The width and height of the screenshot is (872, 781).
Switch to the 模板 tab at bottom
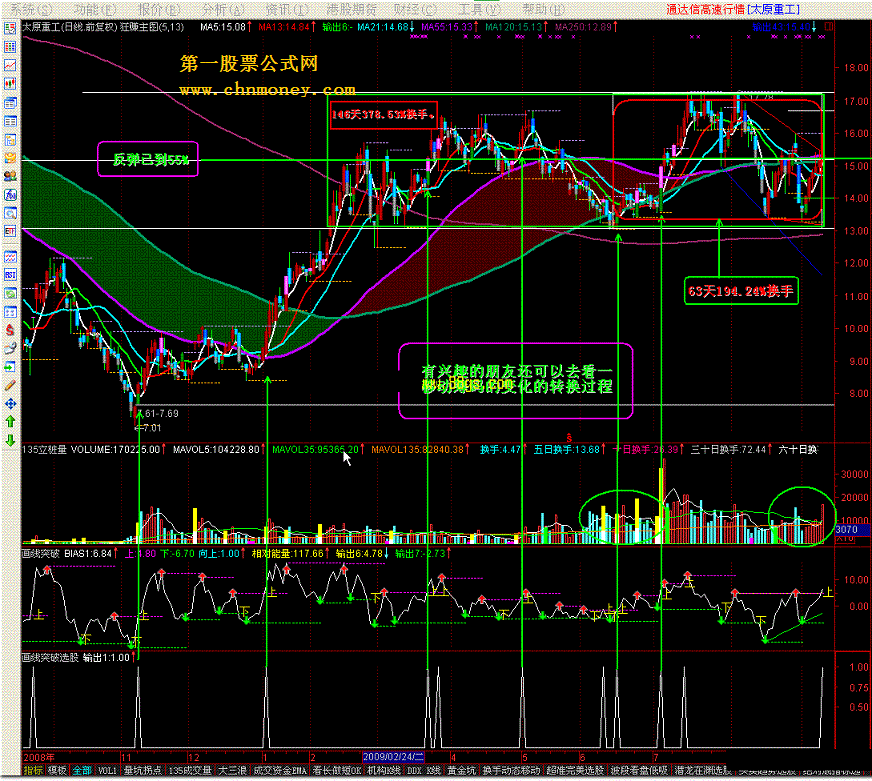tap(57, 770)
